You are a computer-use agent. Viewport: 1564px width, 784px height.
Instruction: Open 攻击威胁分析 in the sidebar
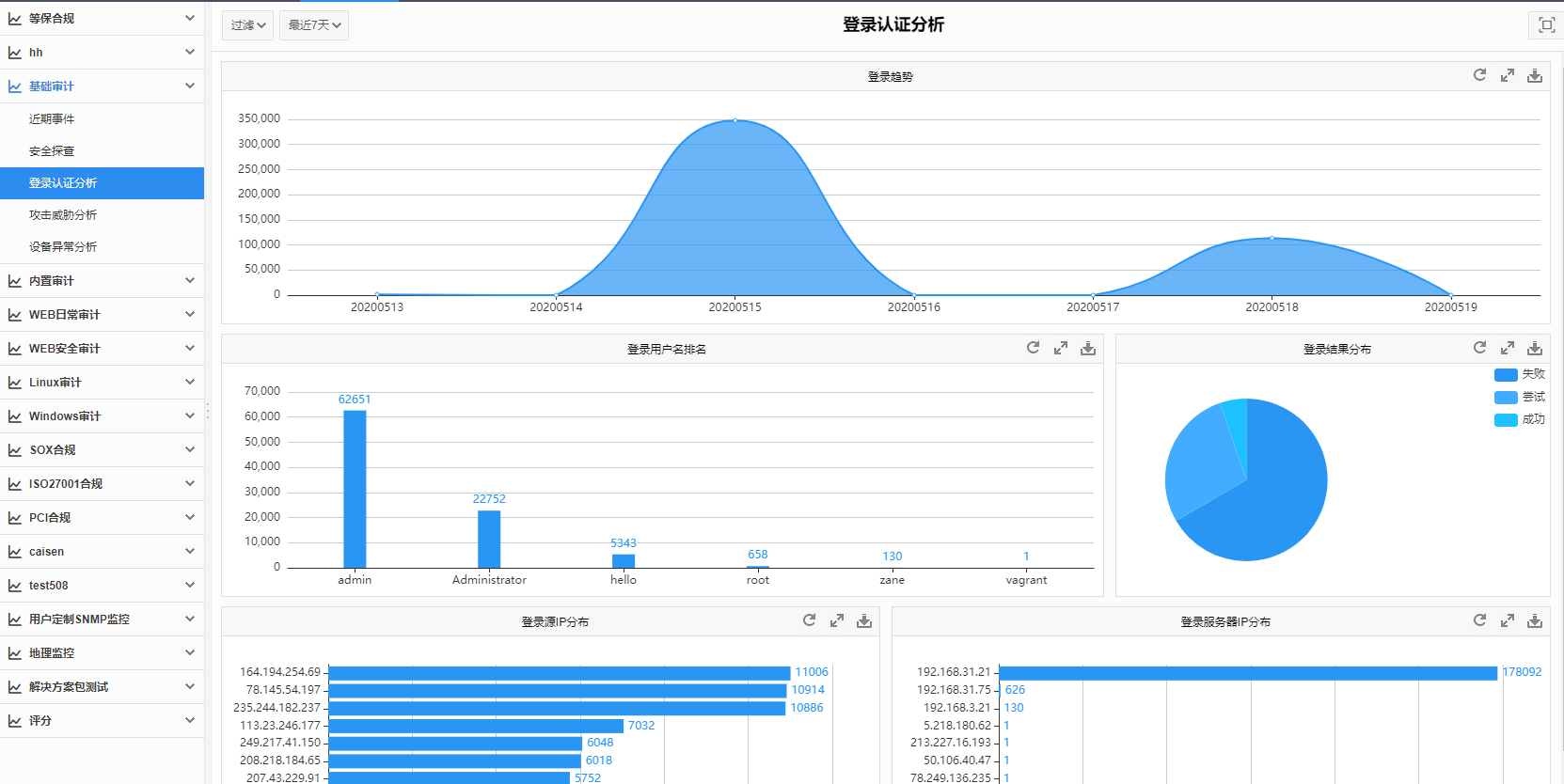click(63, 215)
